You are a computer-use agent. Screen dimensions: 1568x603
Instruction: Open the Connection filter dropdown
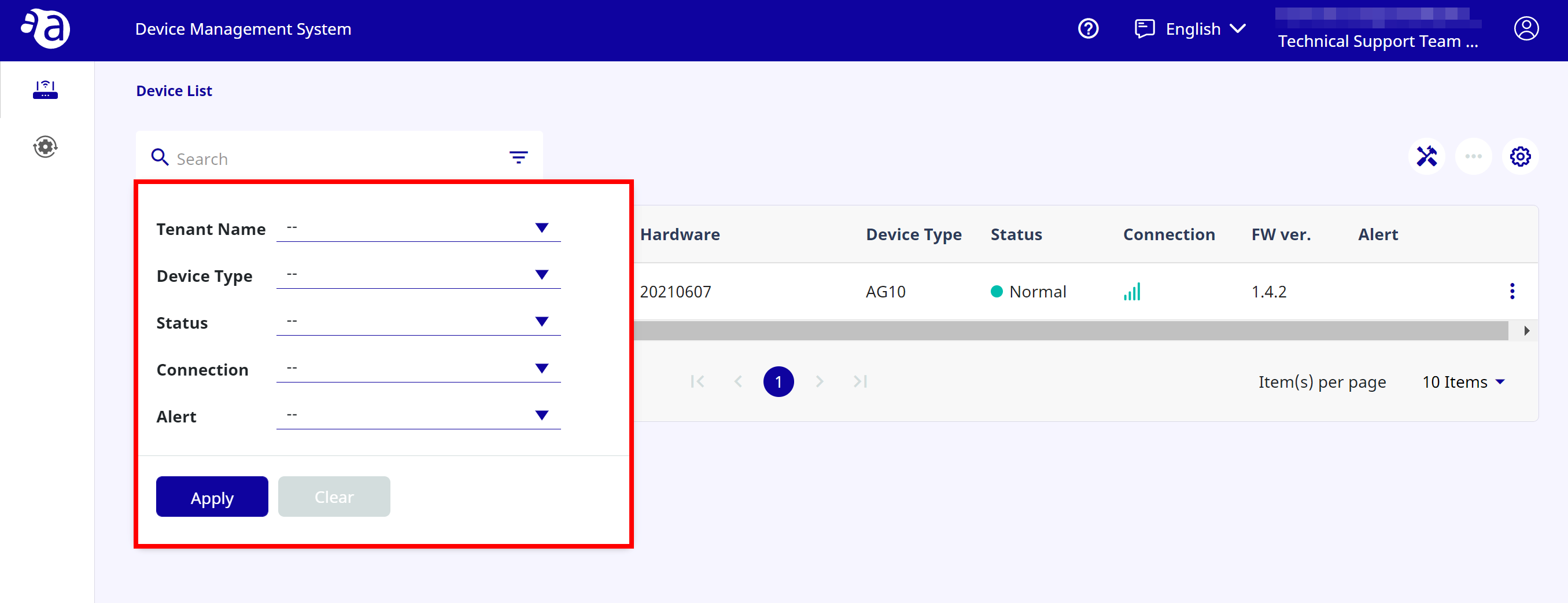pyautogui.click(x=418, y=369)
